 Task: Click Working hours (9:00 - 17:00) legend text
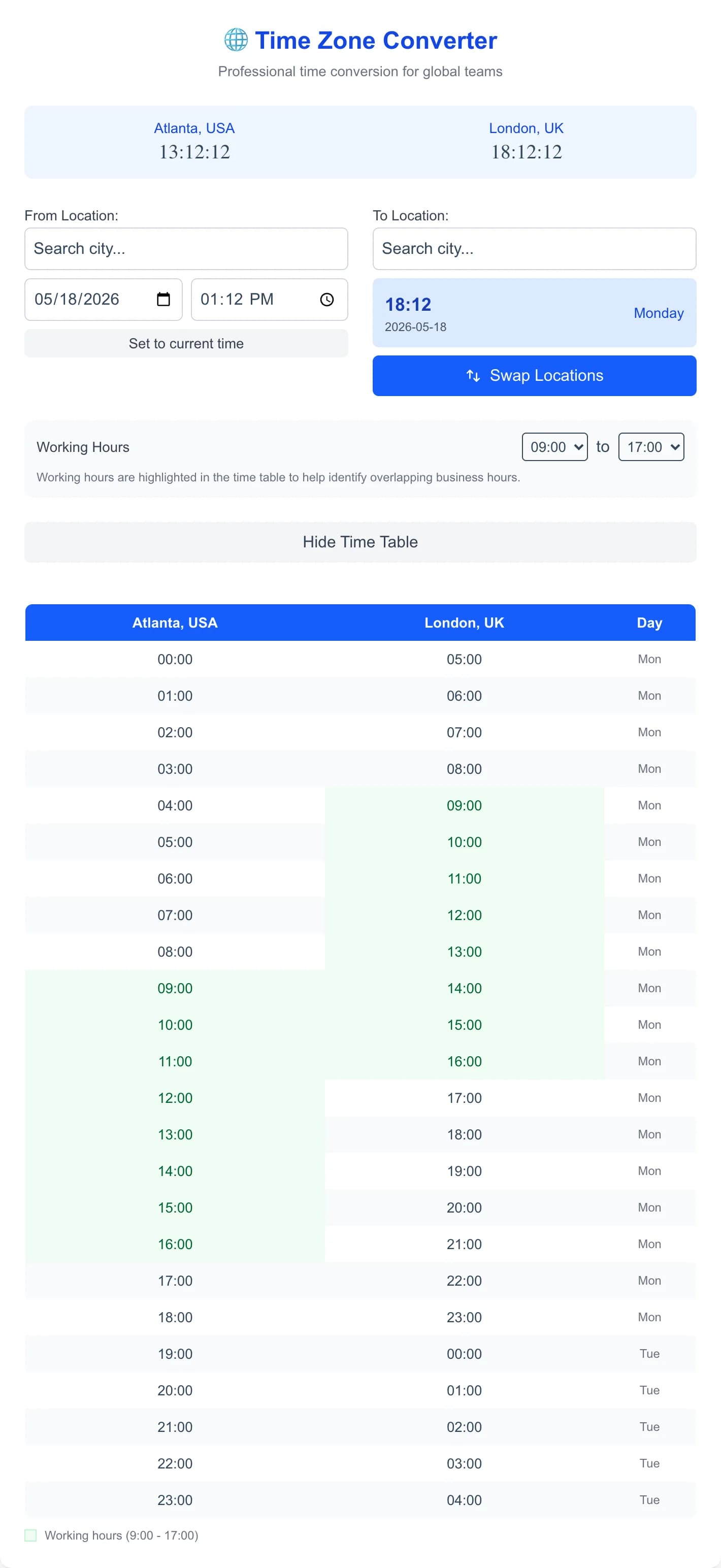(121, 1535)
